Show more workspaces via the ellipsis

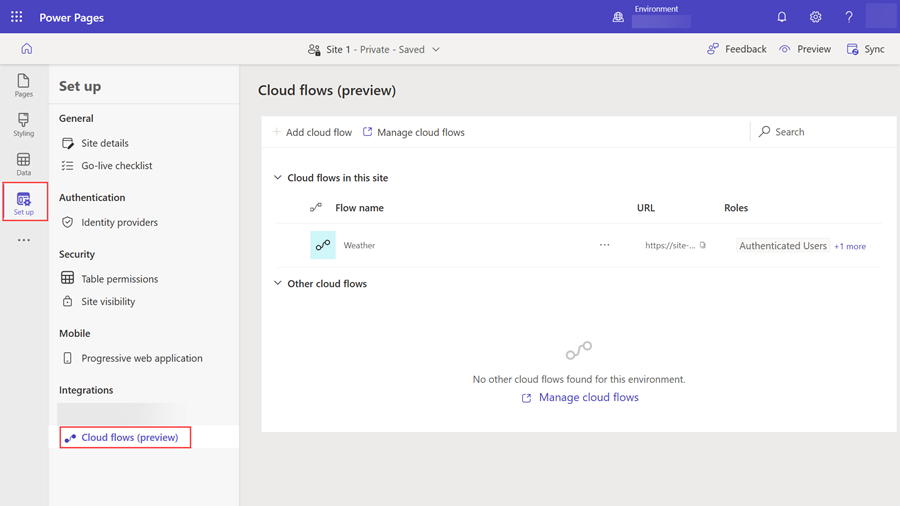[24, 240]
